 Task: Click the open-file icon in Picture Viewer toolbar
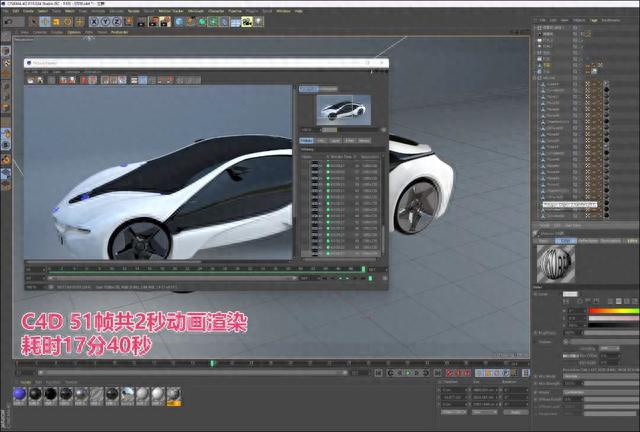(x=31, y=80)
